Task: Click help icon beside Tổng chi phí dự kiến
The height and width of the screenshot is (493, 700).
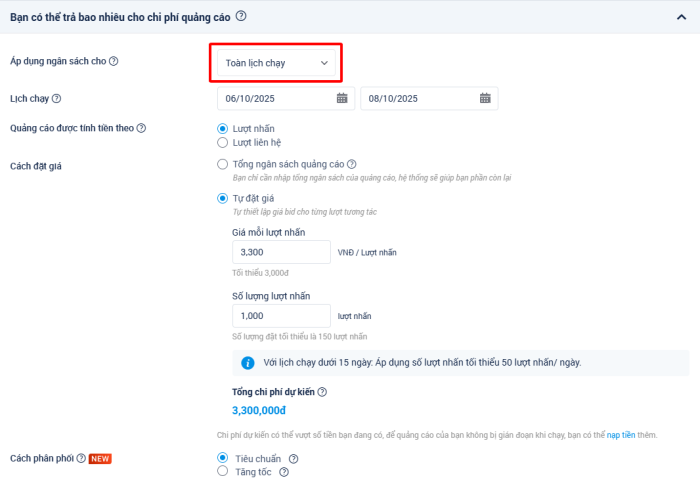Action: click(x=322, y=393)
